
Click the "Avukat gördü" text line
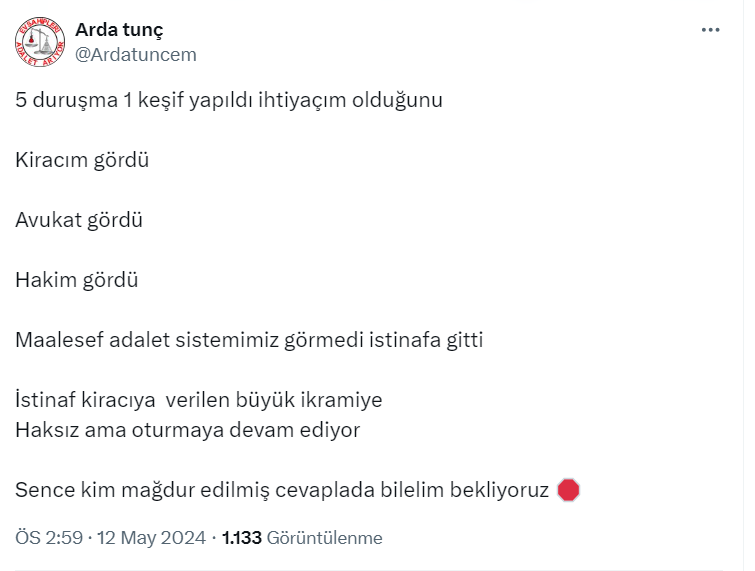tap(79, 220)
